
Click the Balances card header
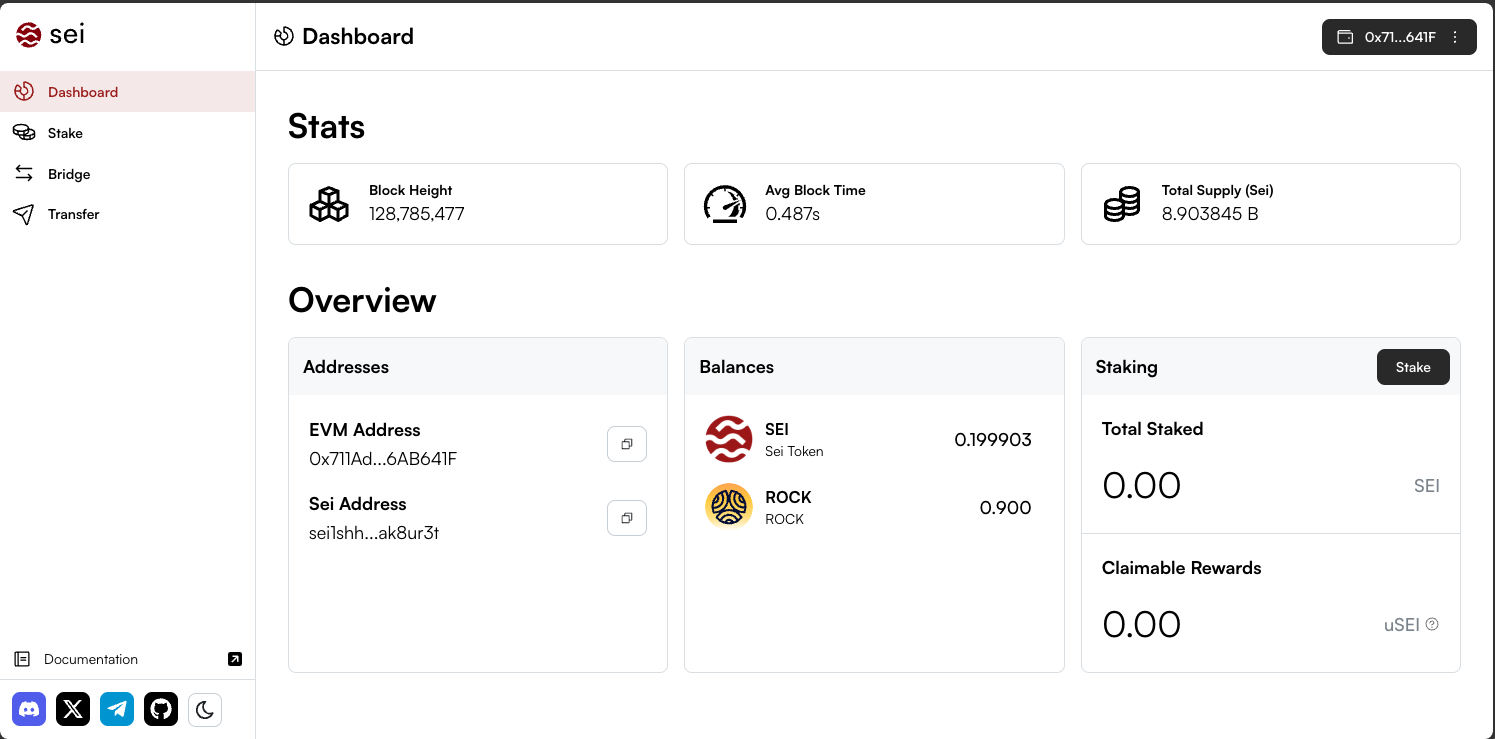point(874,367)
